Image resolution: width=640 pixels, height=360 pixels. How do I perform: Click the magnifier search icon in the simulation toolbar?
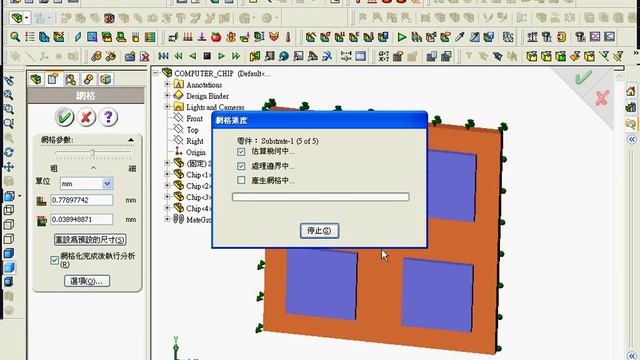(x=15, y=37)
